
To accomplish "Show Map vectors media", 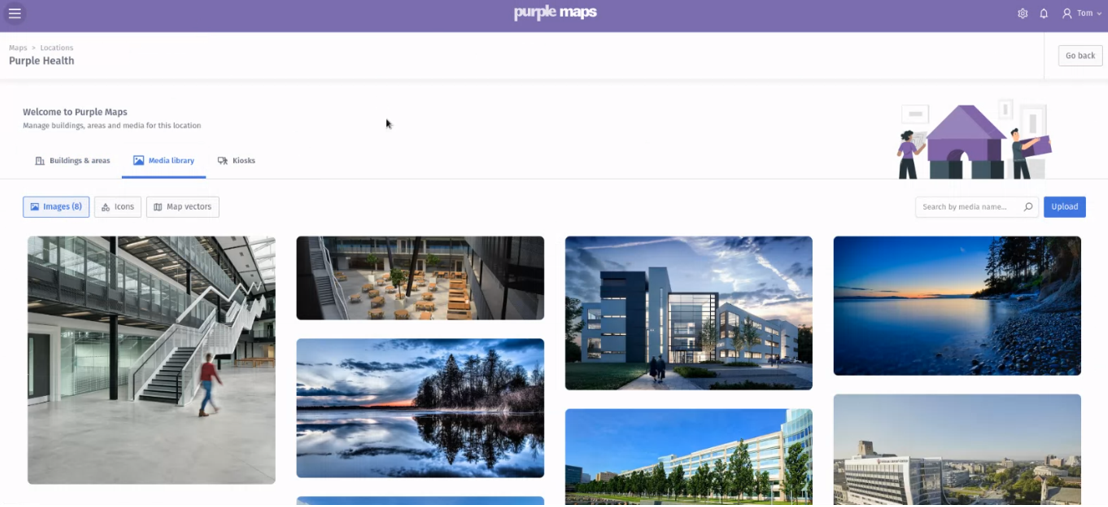I will coord(182,207).
